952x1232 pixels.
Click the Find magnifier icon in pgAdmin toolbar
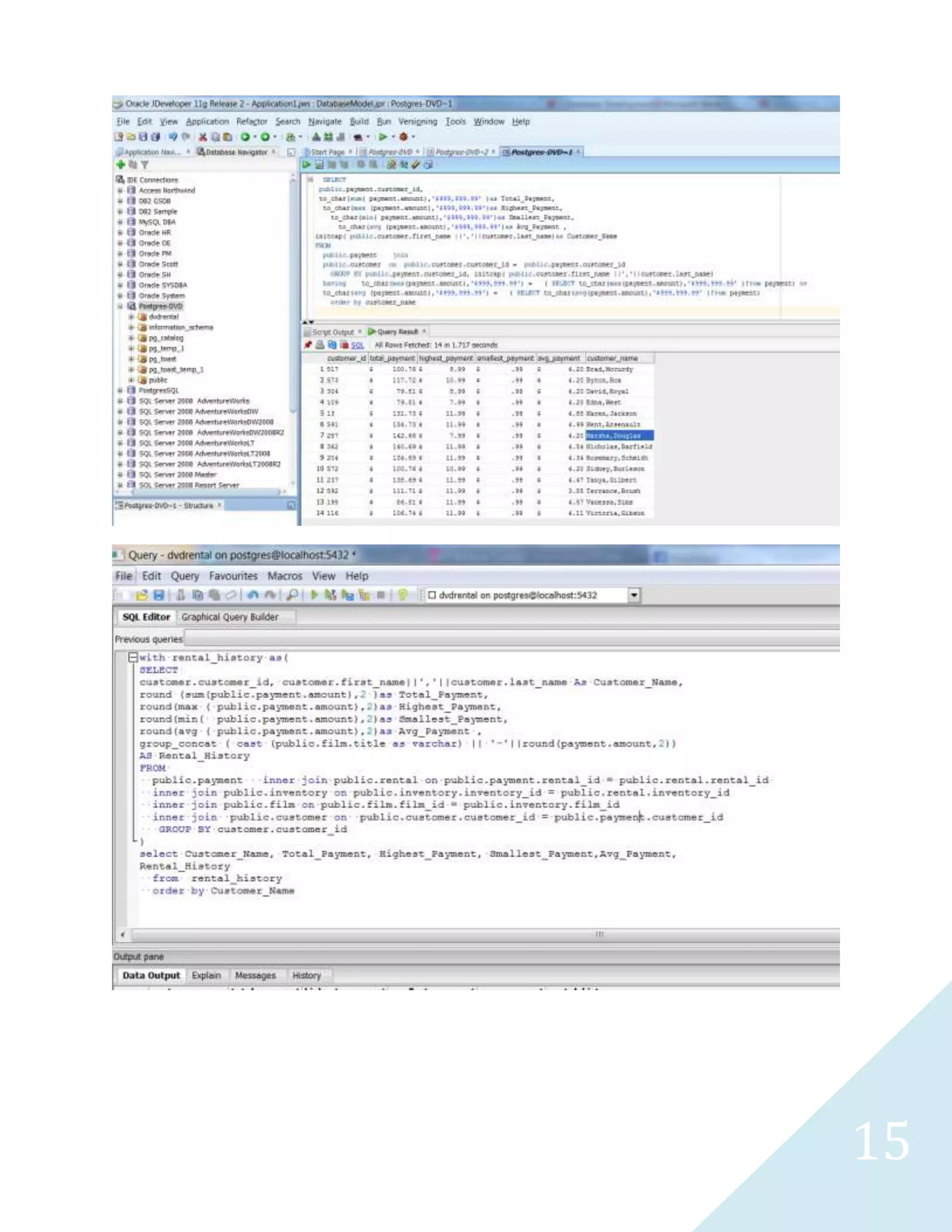292,595
